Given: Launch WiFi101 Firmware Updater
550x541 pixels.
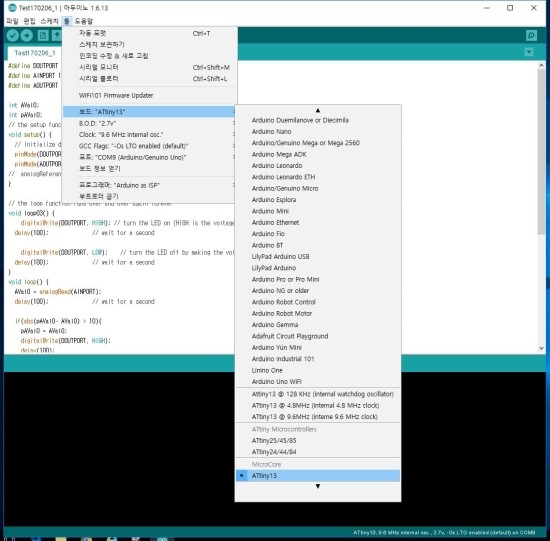Looking at the screenshot, I should [x=150, y=95].
